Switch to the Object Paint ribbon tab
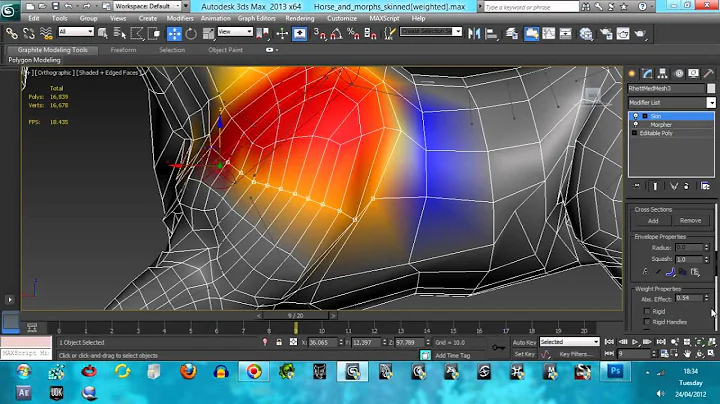 point(225,50)
